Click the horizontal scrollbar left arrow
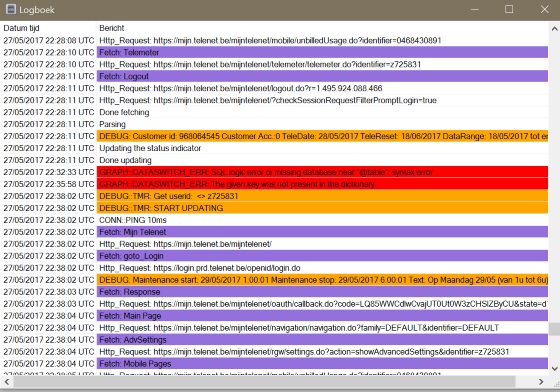Screen dimensions: 560x392 point(6,382)
